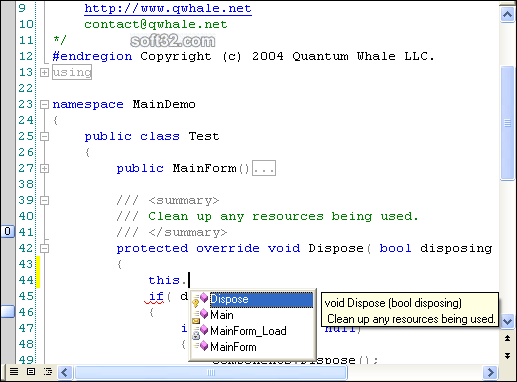Click the contact@qwhale.net email text

coord(156,24)
